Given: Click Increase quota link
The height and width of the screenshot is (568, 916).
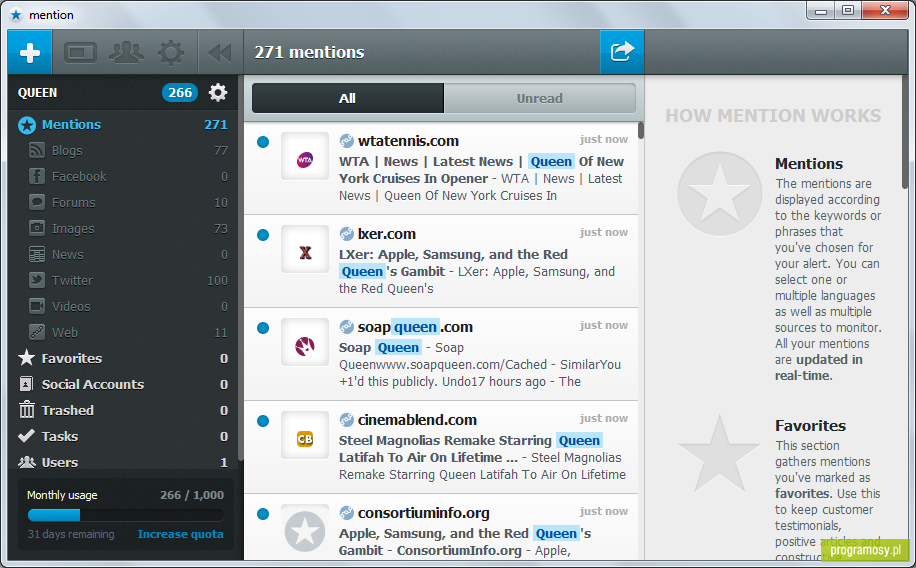Looking at the screenshot, I should click(x=181, y=534).
